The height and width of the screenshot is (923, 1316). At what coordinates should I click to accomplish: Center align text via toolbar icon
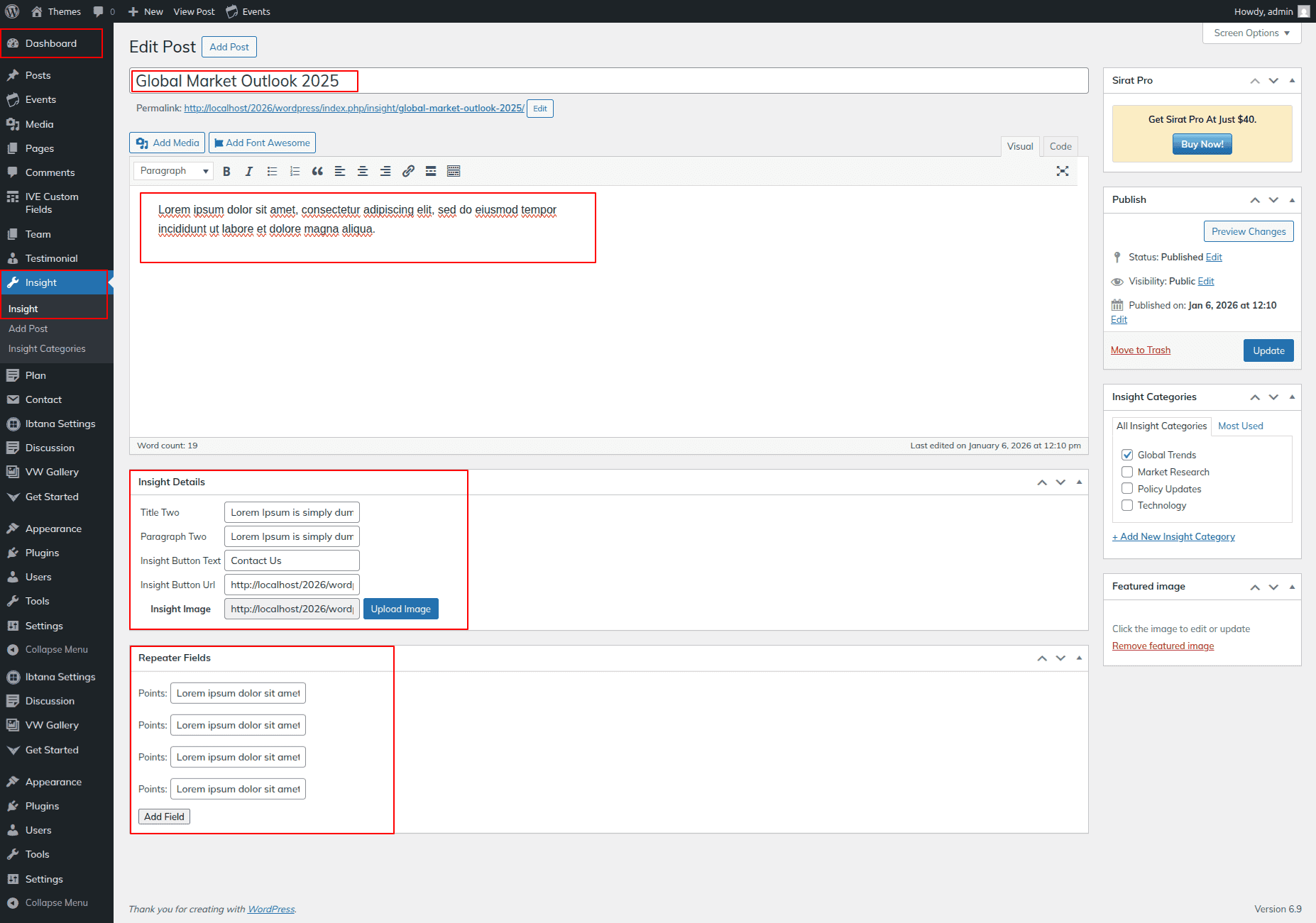363,171
